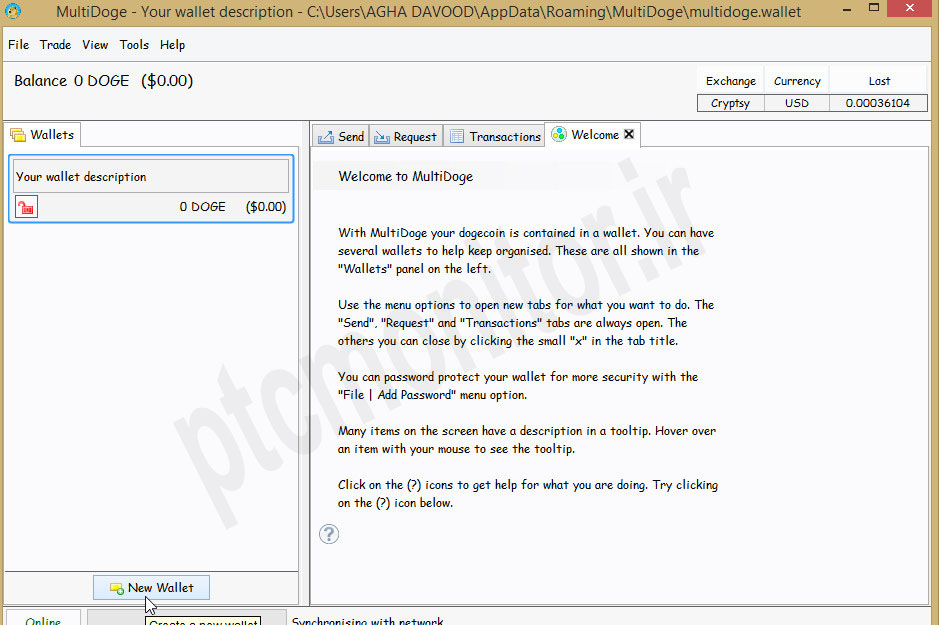Click the USD currency cell

click(x=797, y=103)
